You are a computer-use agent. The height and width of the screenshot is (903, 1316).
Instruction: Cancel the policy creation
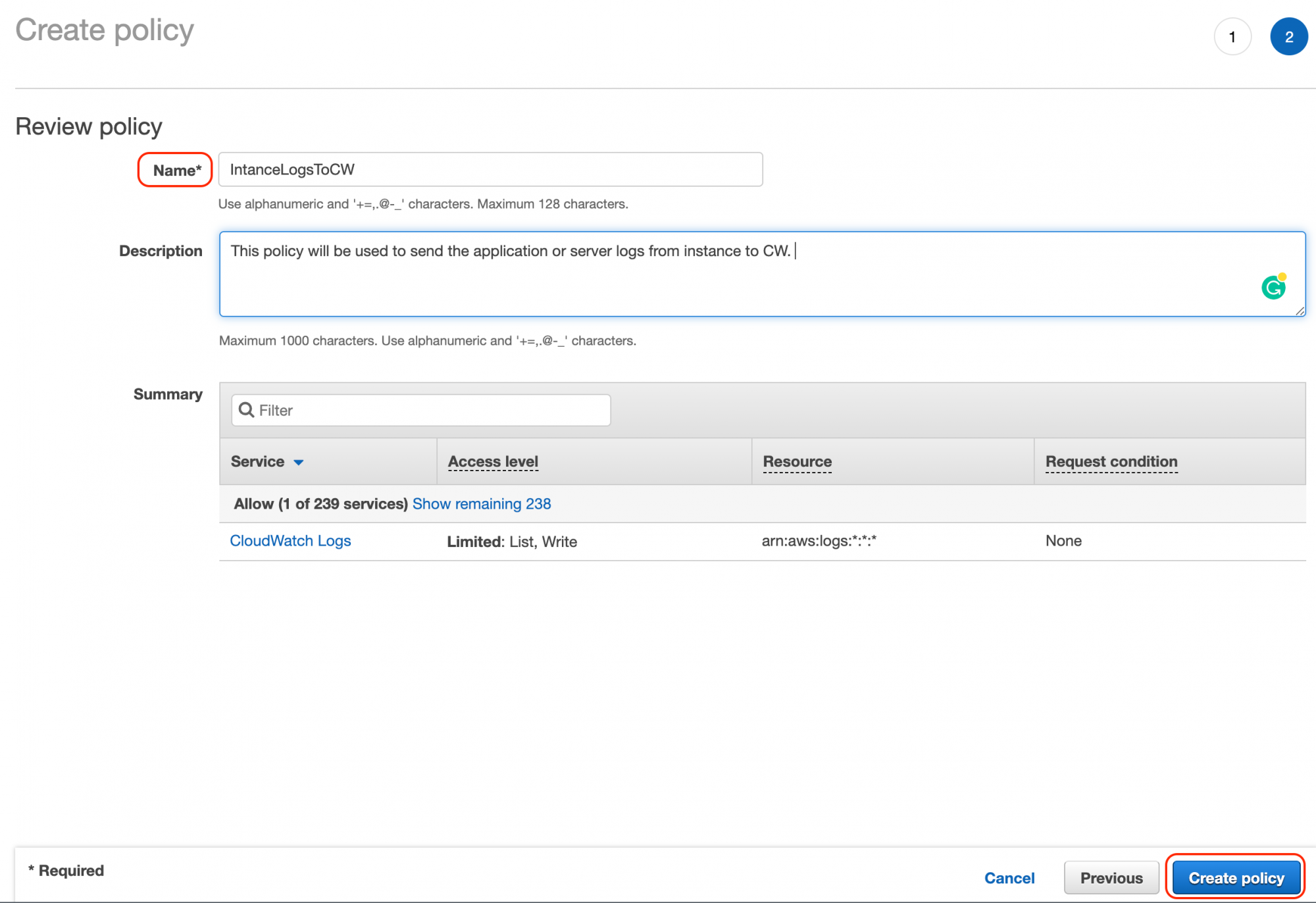coord(1009,877)
